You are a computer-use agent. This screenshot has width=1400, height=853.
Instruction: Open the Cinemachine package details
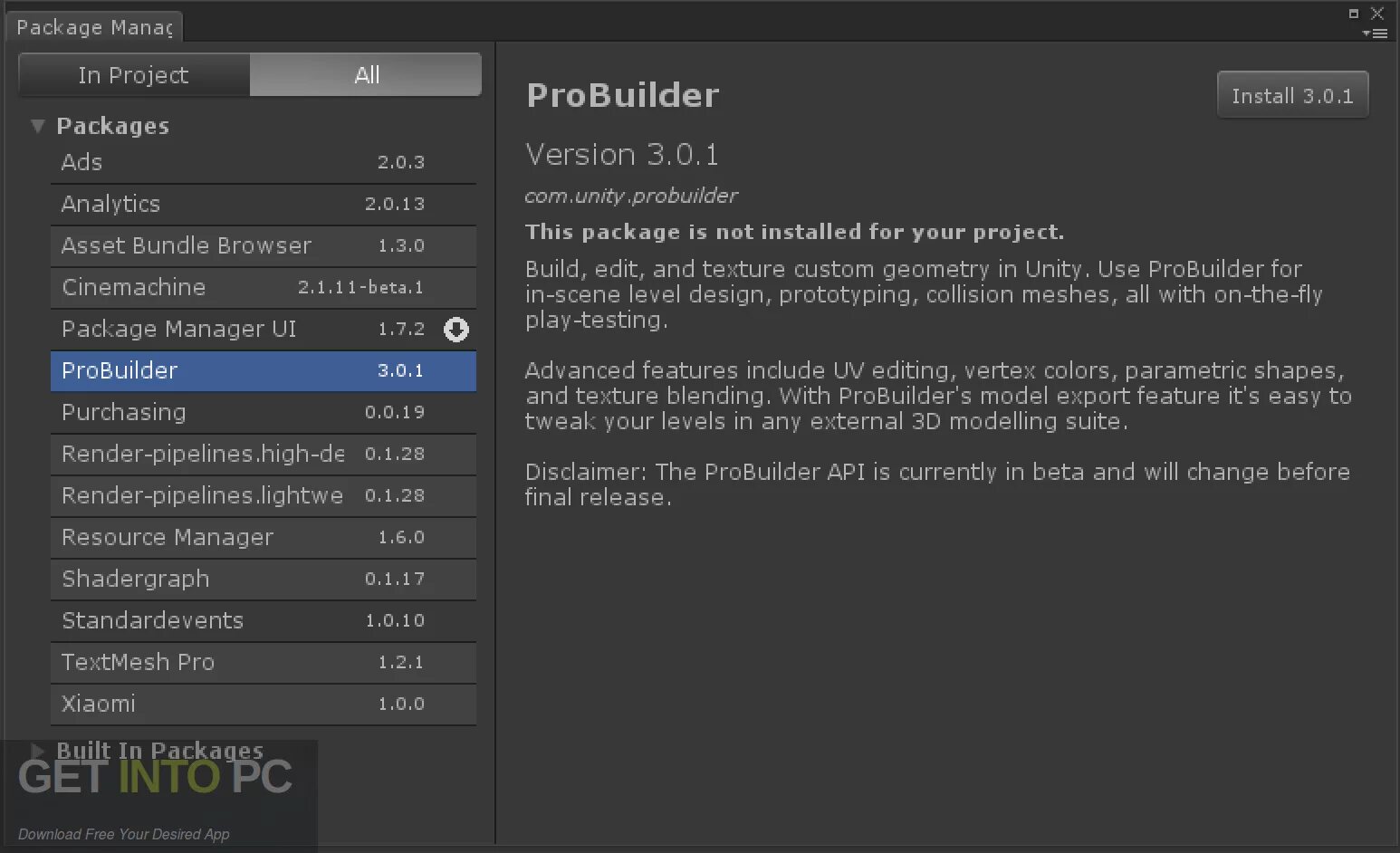tap(263, 288)
